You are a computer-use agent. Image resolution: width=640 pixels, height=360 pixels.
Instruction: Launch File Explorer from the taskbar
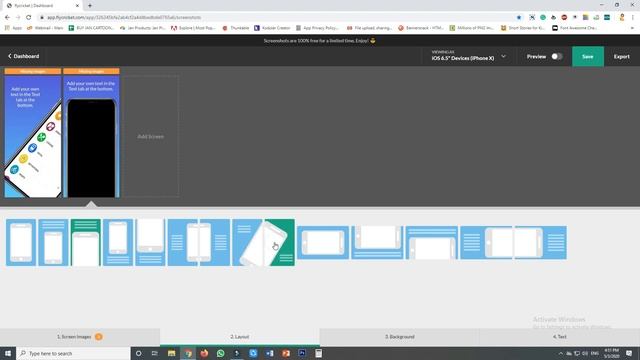(x=171, y=353)
